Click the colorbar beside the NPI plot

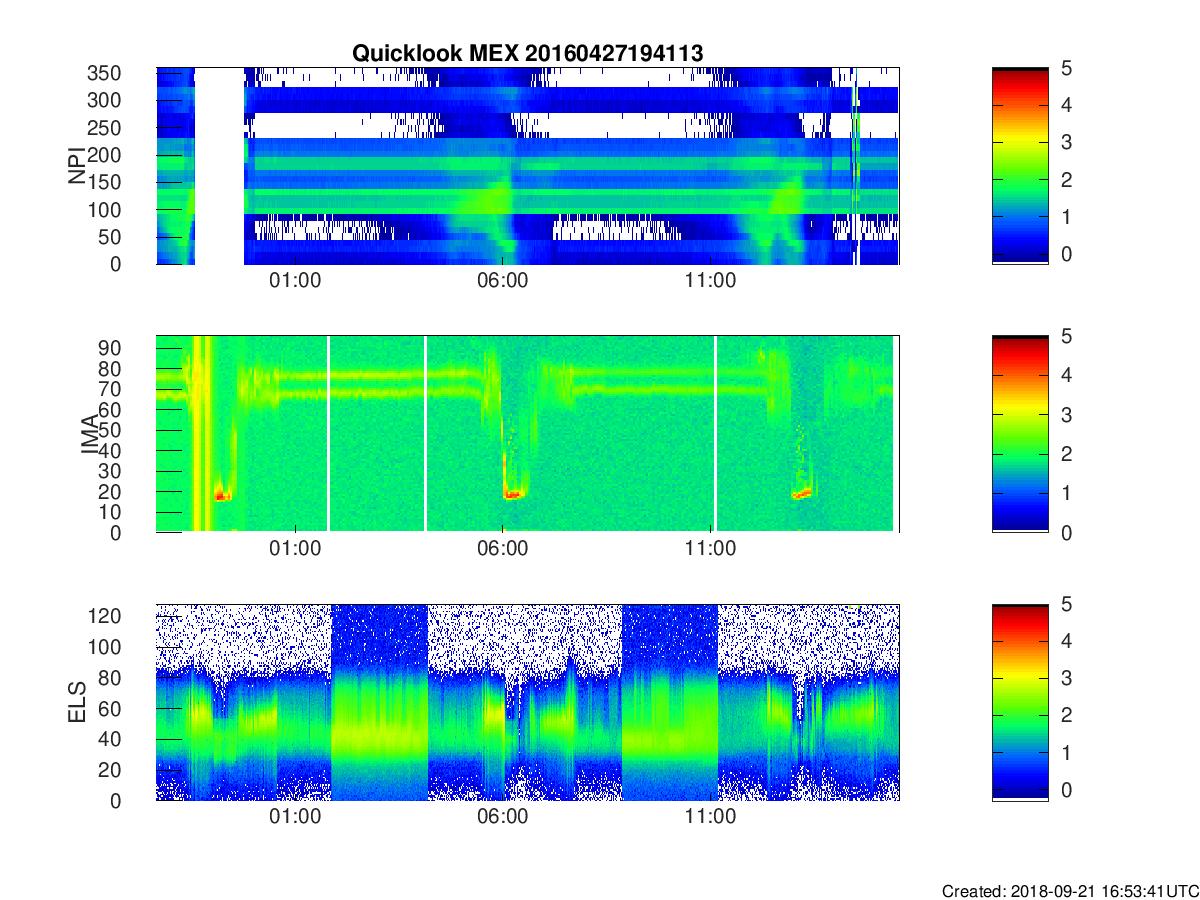1020,166
